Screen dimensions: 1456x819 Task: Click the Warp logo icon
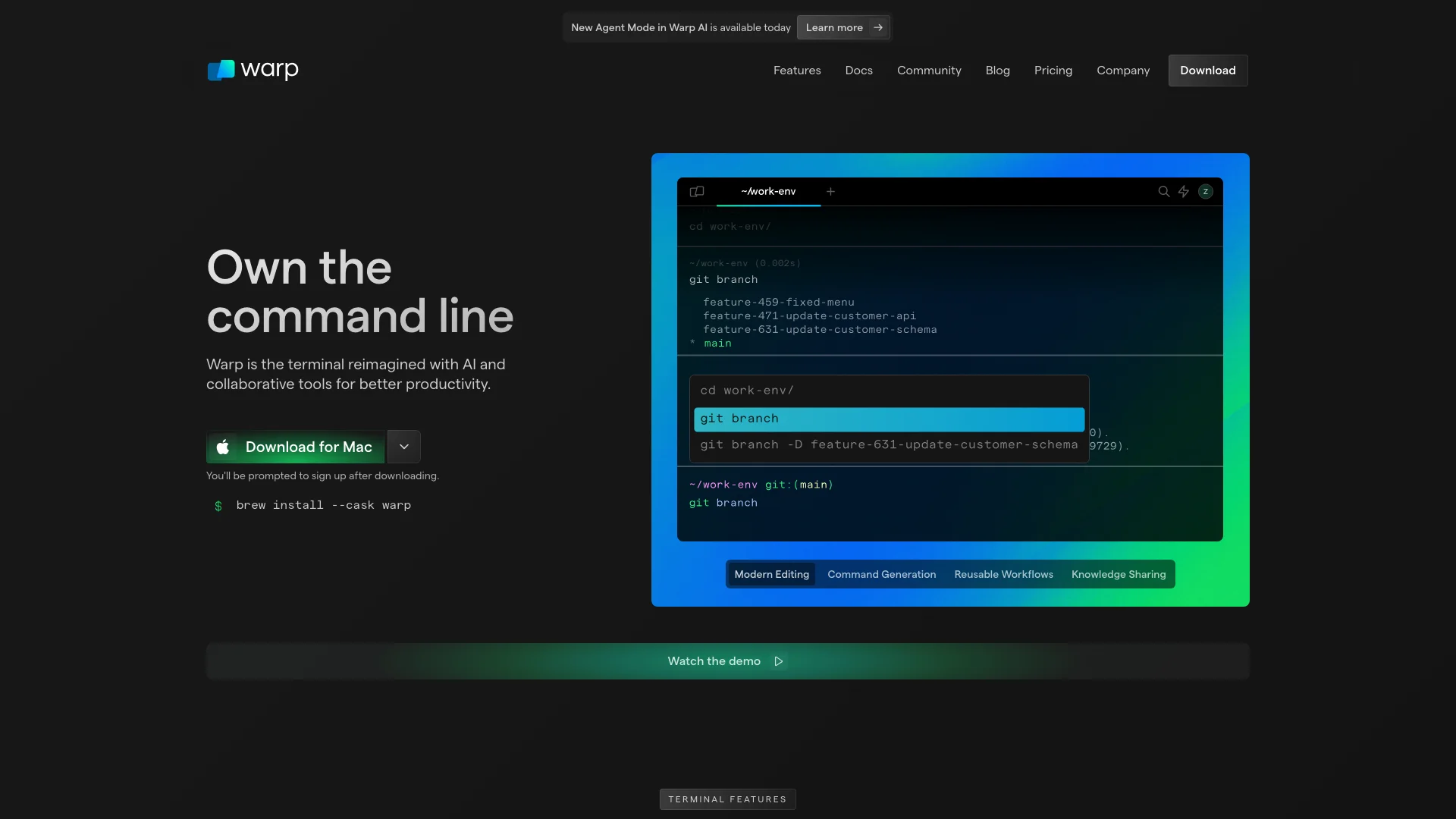coord(221,70)
